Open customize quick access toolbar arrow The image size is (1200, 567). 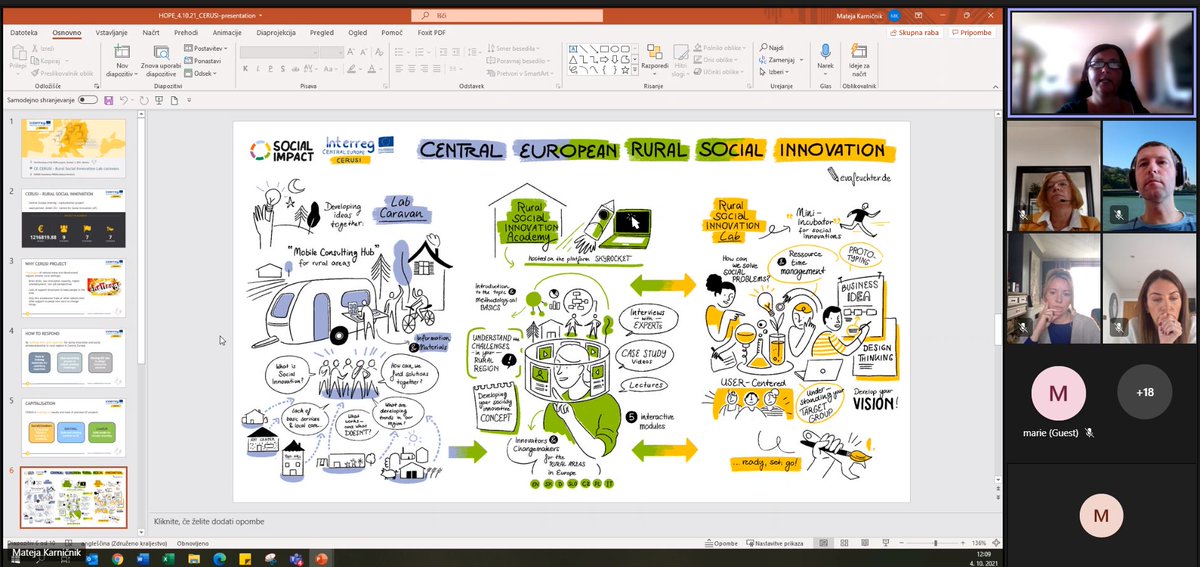[191, 100]
